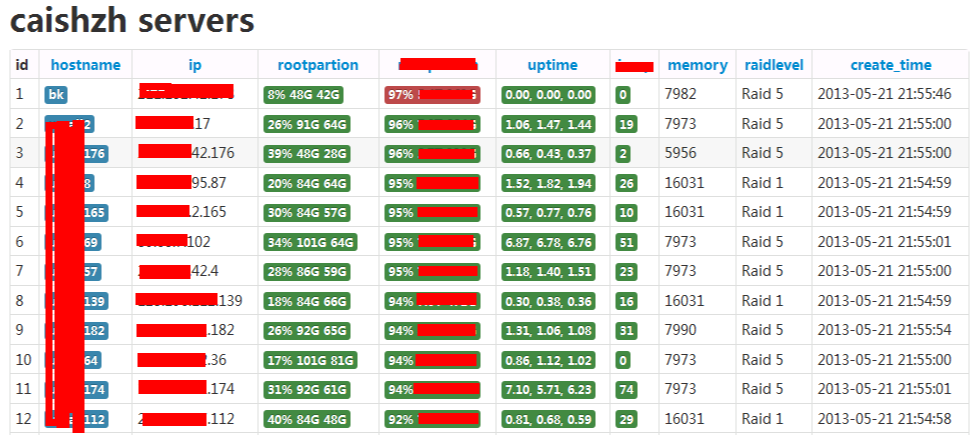This screenshot has width=976, height=441.
Task: Select the green badge showing 74
Action: [x=626, y=389]
